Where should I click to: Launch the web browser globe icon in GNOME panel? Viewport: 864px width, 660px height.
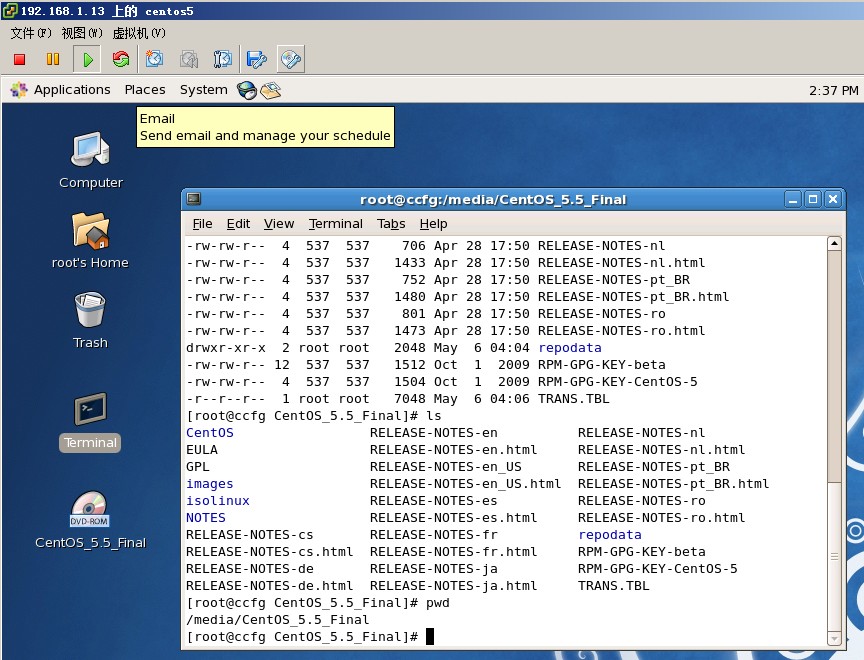(247, 90)
